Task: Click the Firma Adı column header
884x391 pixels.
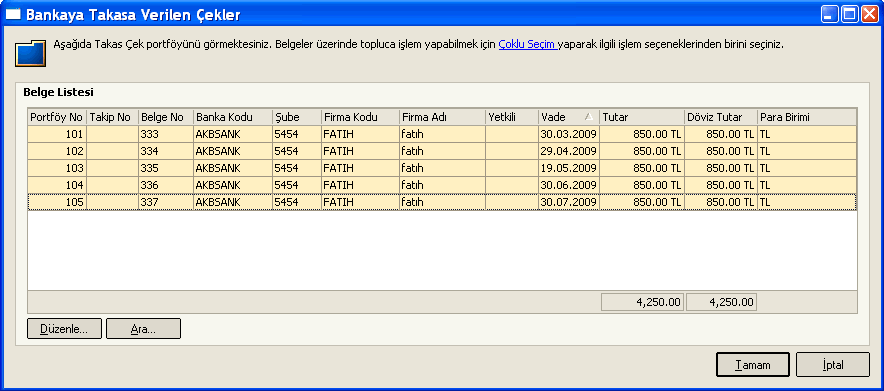Action: [442, 117]
